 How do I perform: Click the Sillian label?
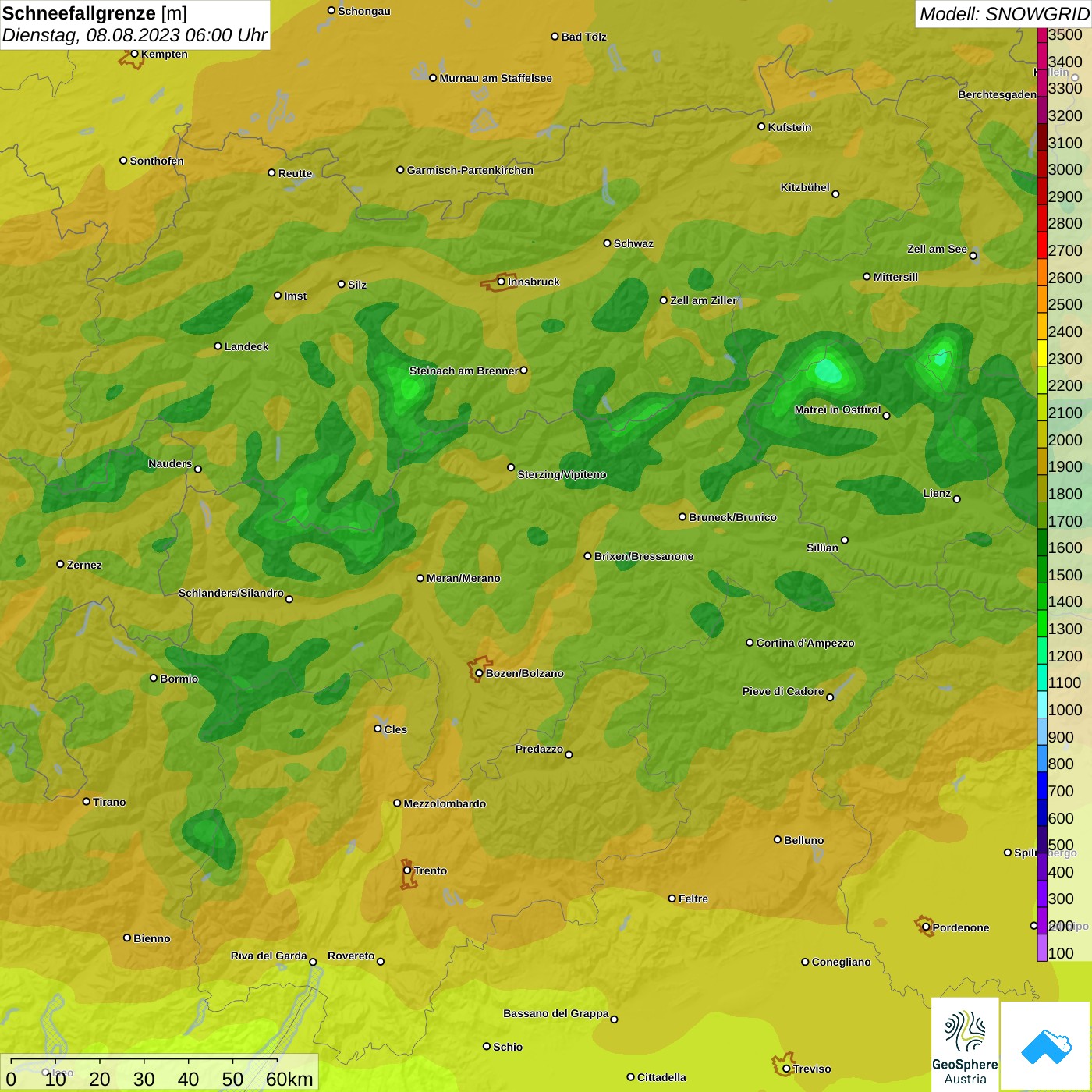pos(822,548)
